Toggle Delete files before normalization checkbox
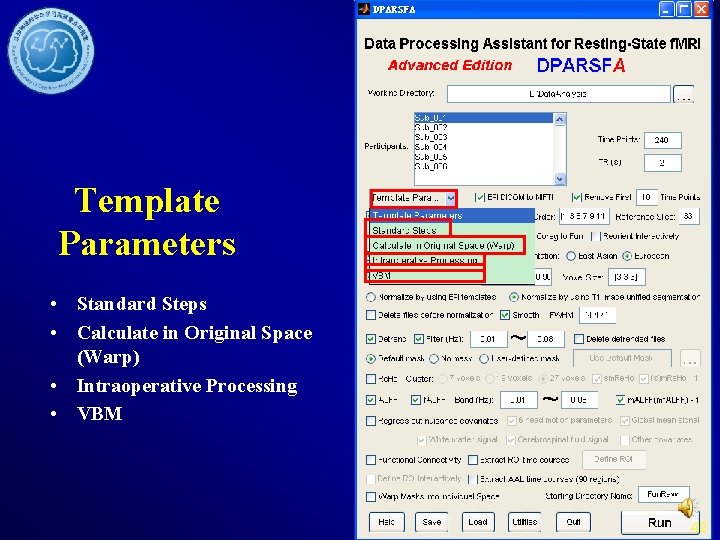 click(x=371, y=315)
